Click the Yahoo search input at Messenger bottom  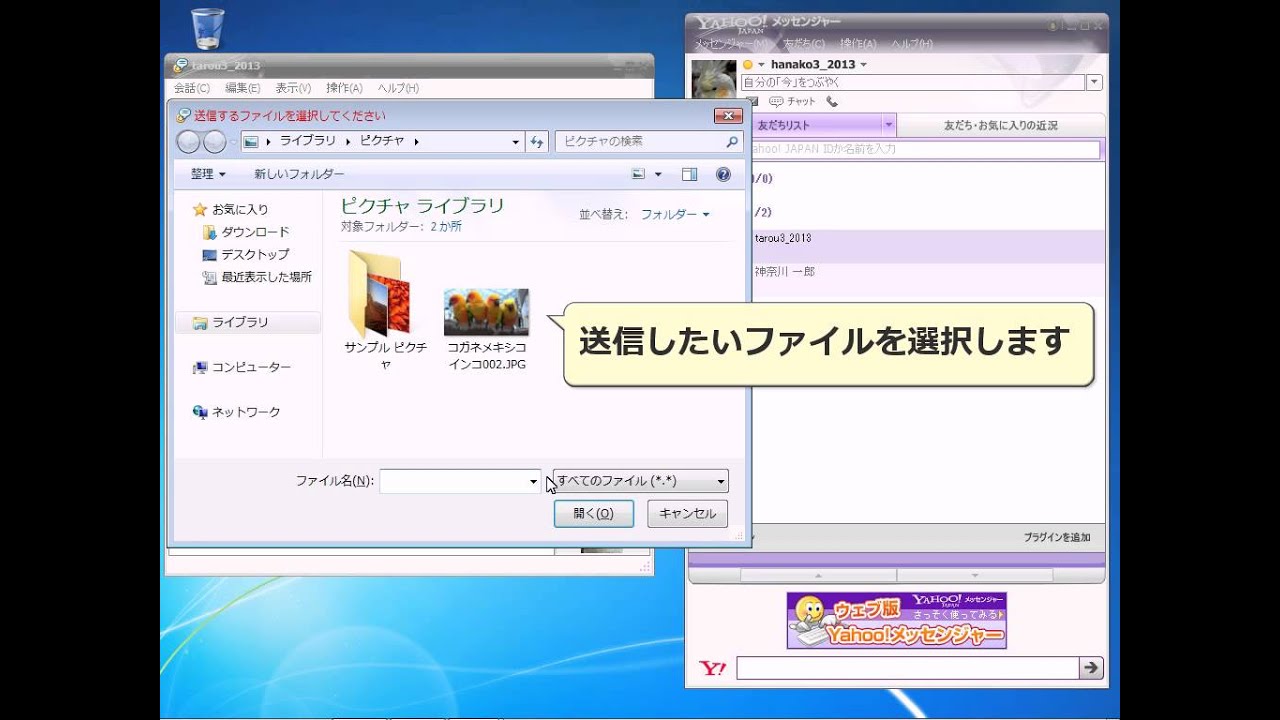[x=907, y=668]
